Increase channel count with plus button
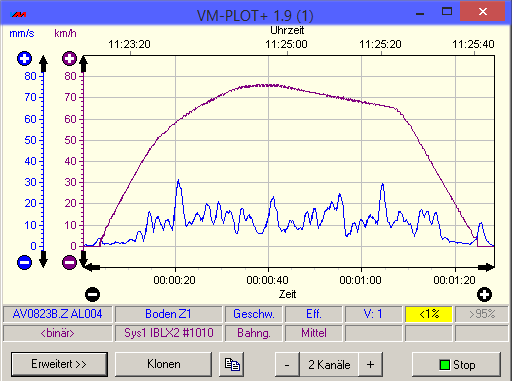 [x=370, y=364]
